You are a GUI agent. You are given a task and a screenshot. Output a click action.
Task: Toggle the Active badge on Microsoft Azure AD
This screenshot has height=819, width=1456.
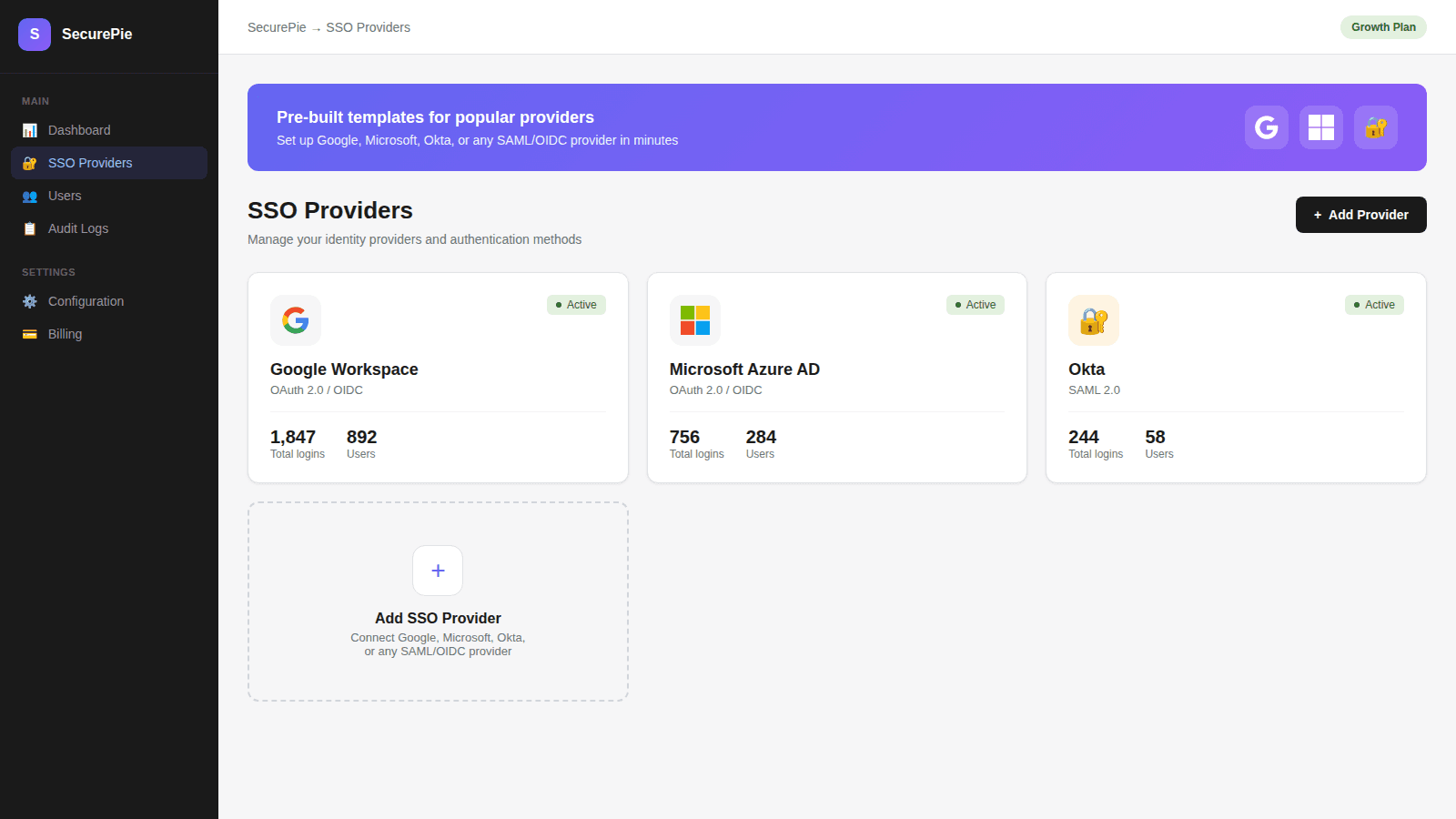click(975, 305)
